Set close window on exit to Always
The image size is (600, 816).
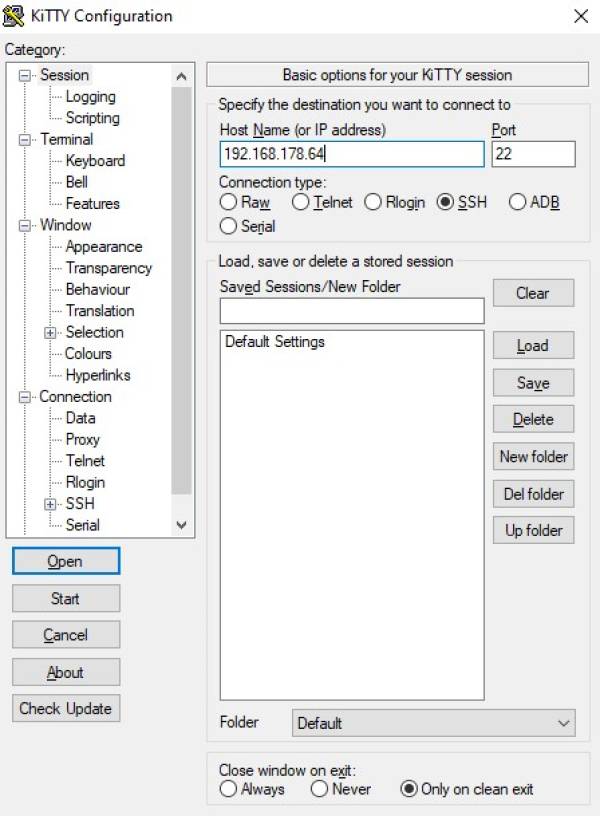[228, 789]
